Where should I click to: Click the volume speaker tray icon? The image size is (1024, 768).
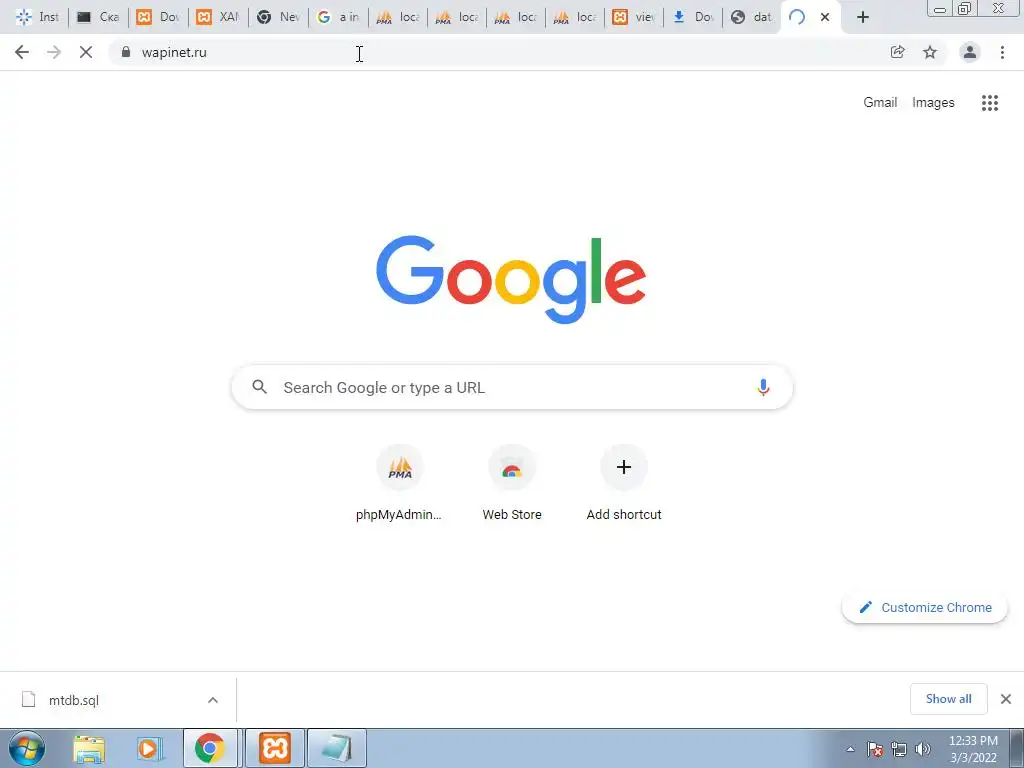(923, 749)
